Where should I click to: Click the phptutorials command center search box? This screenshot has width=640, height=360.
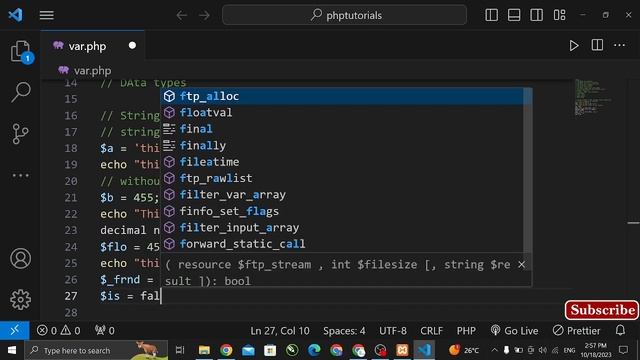pos(344,15)
